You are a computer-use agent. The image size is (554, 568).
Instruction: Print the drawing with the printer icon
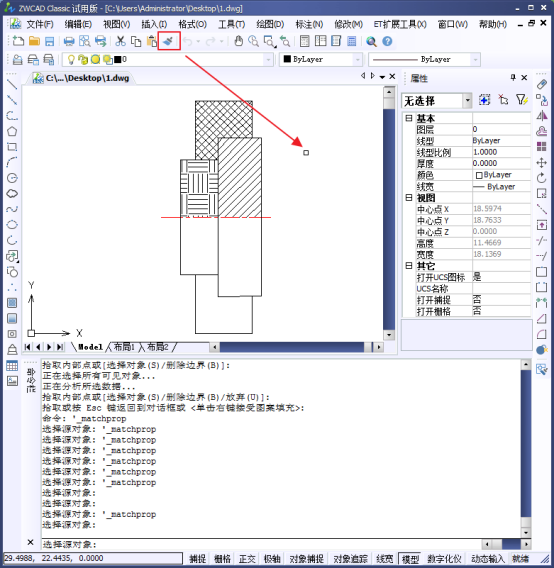tap(69, 41)
